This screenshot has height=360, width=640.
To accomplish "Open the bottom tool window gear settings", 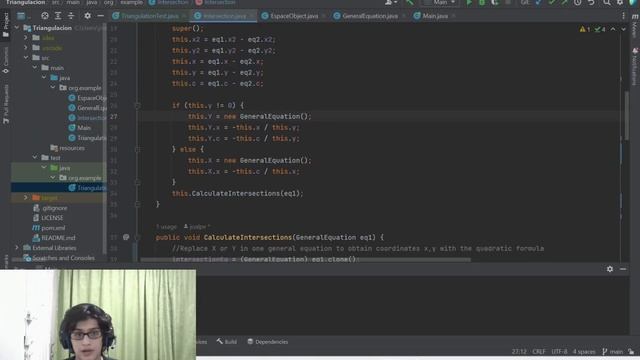I will pos(610,269).
